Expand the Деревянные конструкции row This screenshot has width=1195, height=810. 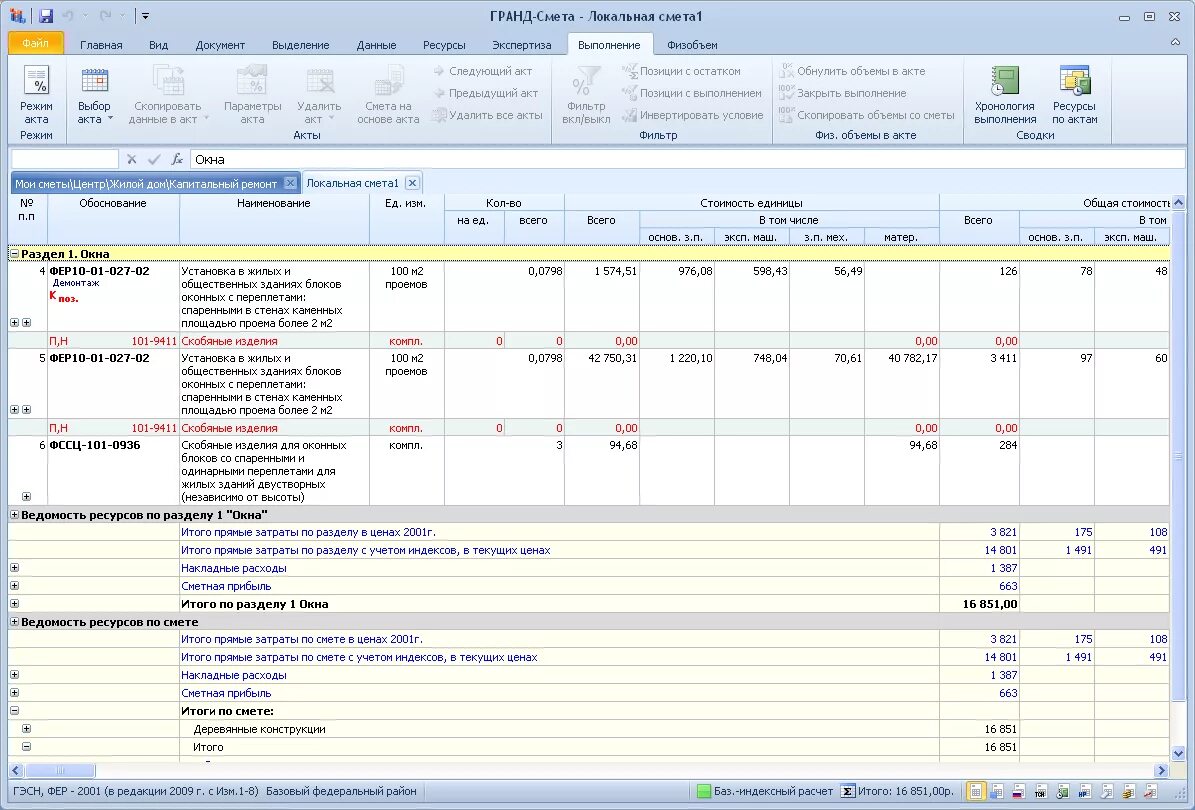pyautogui.click(x=26, y=728)
